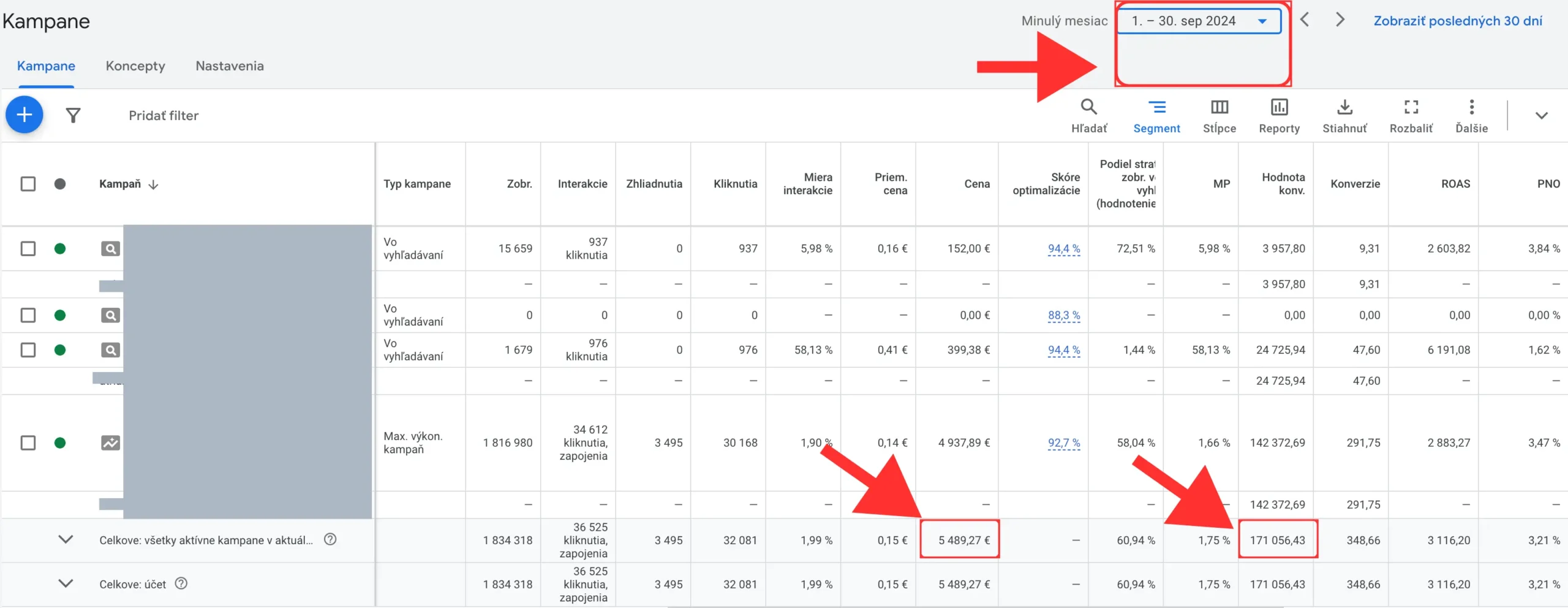Screen dimensions: 1568x608
Task: Open the Stĺpce columns icon
Action: point(1219,107)
